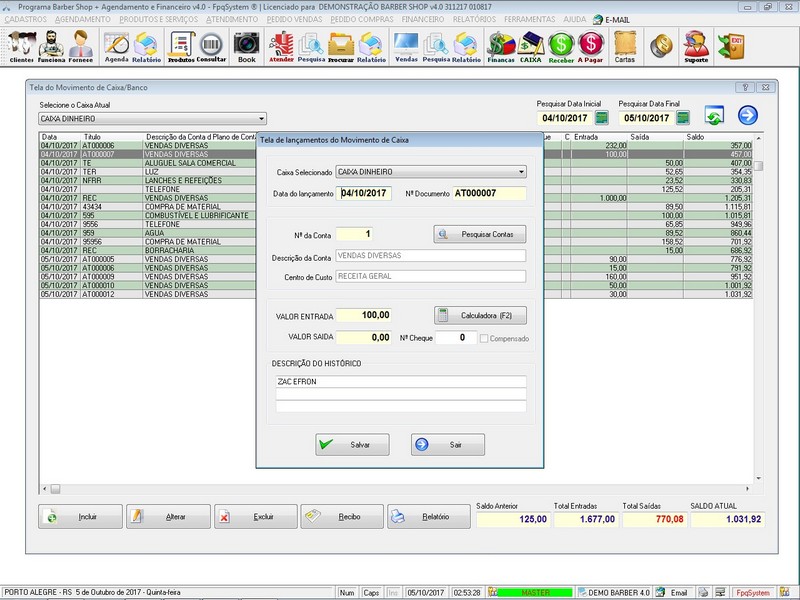The height and width of the screenshot is (600, 800).
Task: Open calendar picker for Pesquisar Data Inicial
Action: 601,118
